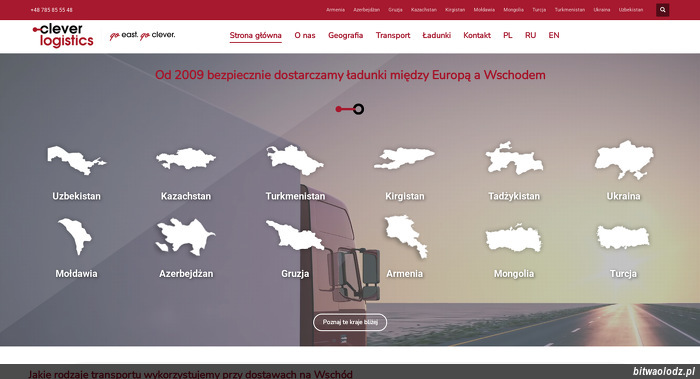Click the Clever Logistics logo
The image size is (700, 379).
click(63, 35)
